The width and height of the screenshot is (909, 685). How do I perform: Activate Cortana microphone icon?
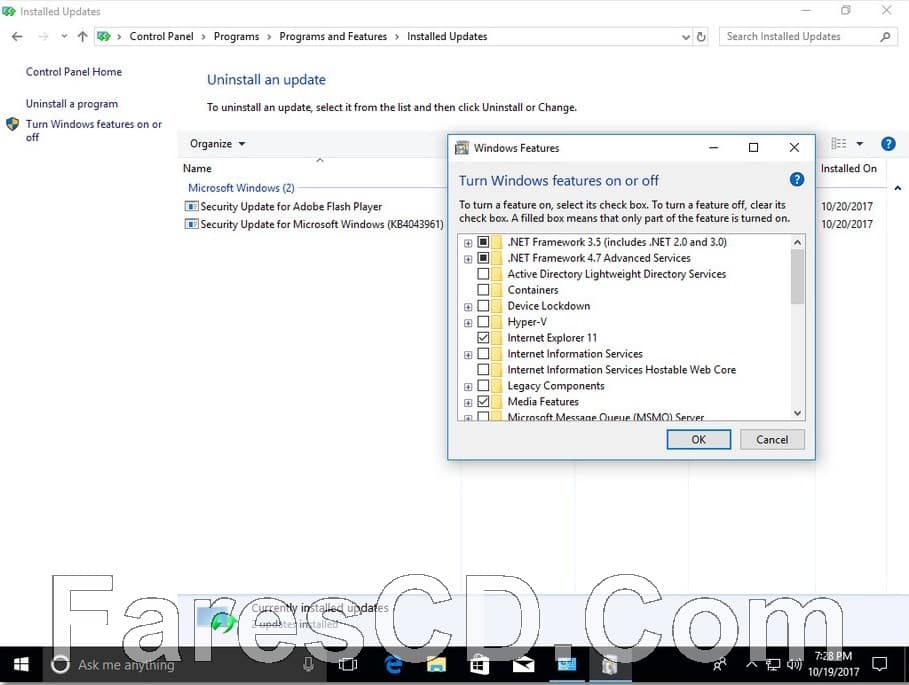point(308,665)
